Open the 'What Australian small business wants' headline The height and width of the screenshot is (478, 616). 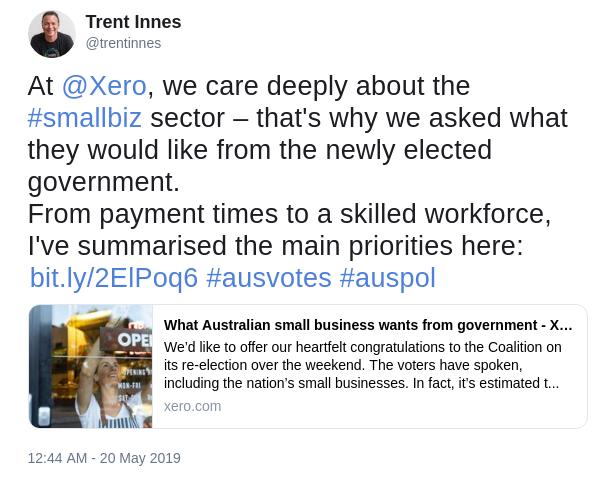point(368,325)
